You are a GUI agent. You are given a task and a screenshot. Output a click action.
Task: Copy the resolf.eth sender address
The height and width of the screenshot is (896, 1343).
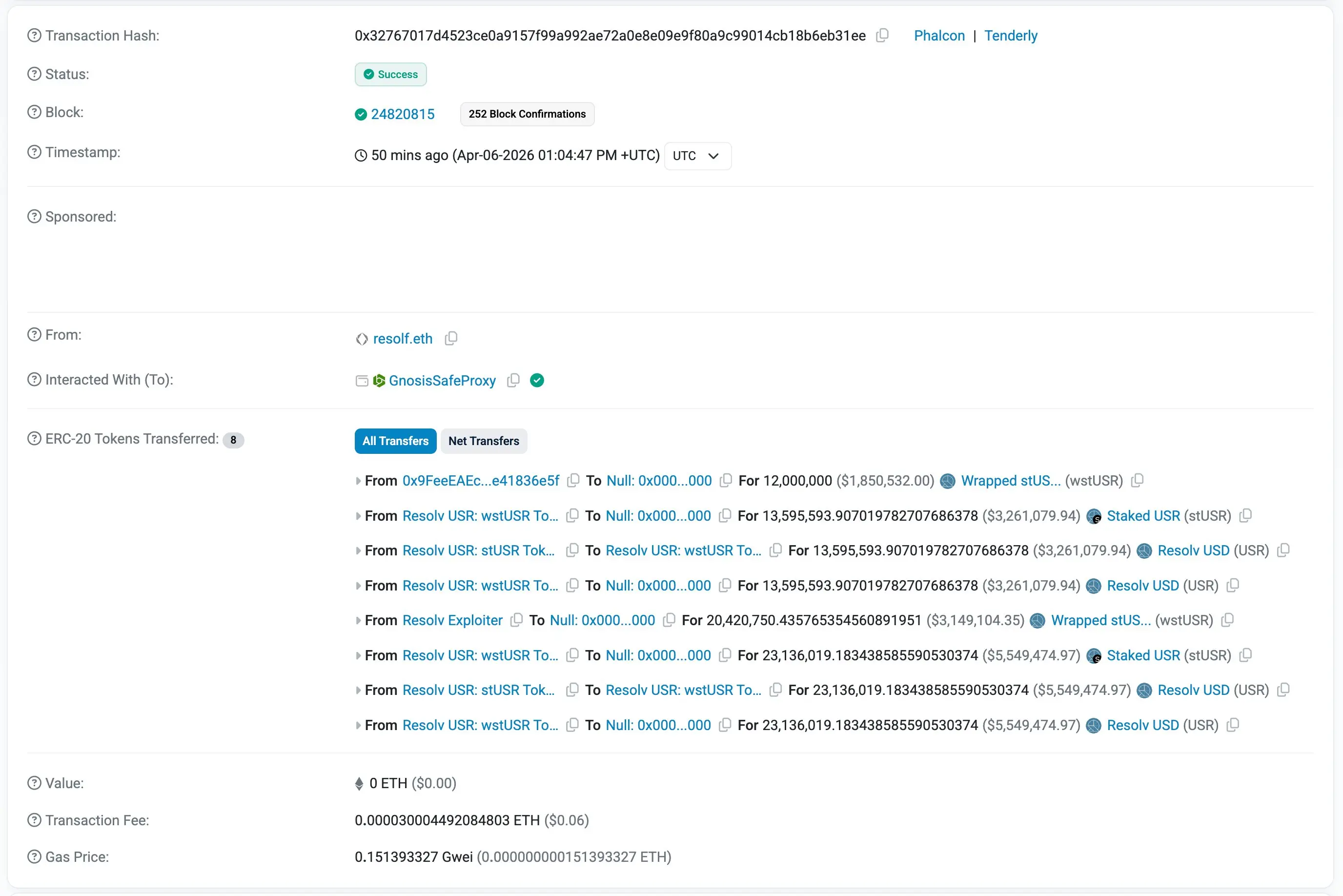tap(451, 338)
